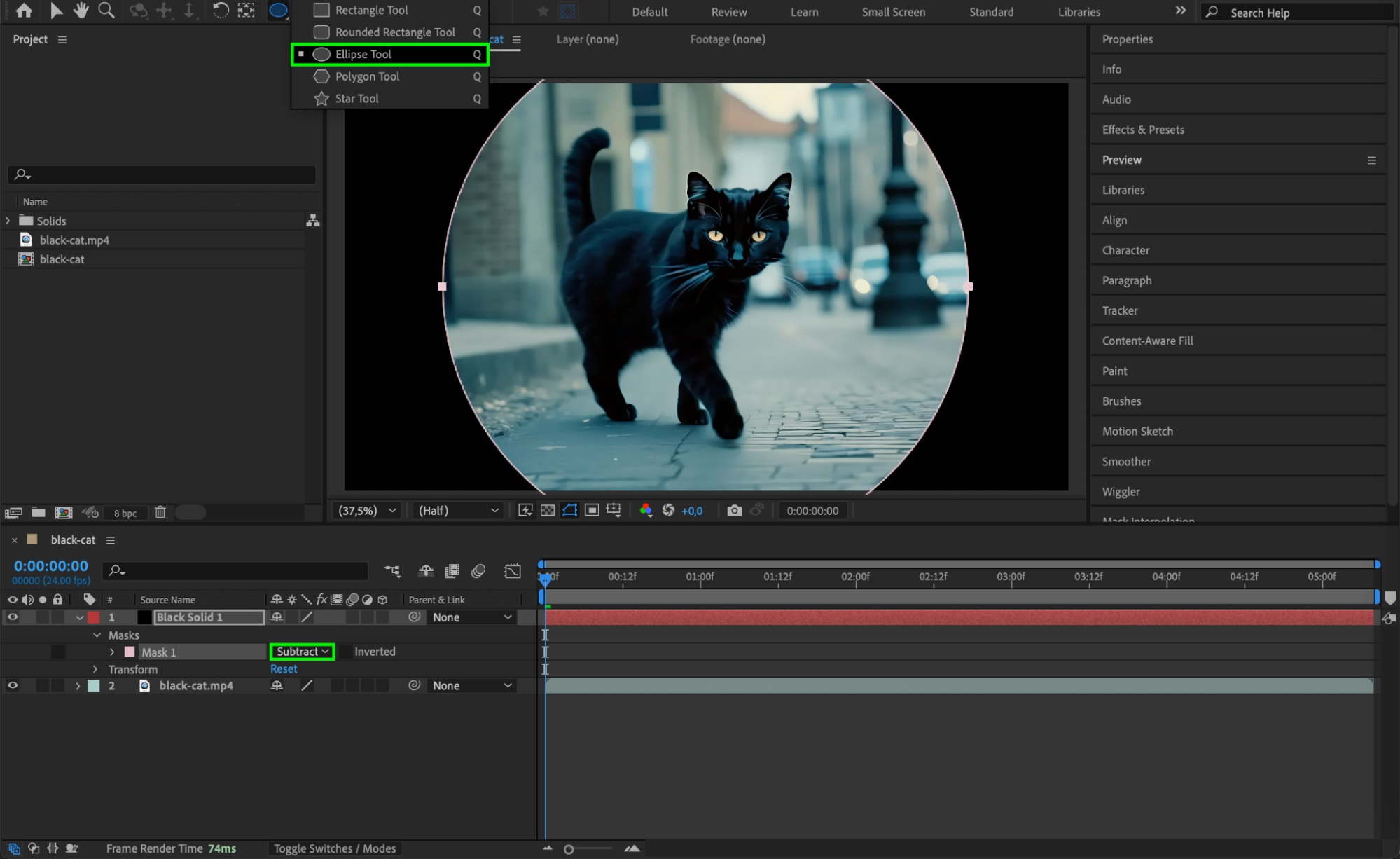The height and width of the screenshot is (859, 1400).
Task: Take snapshot with camera icon
Action: coord(733,510)
